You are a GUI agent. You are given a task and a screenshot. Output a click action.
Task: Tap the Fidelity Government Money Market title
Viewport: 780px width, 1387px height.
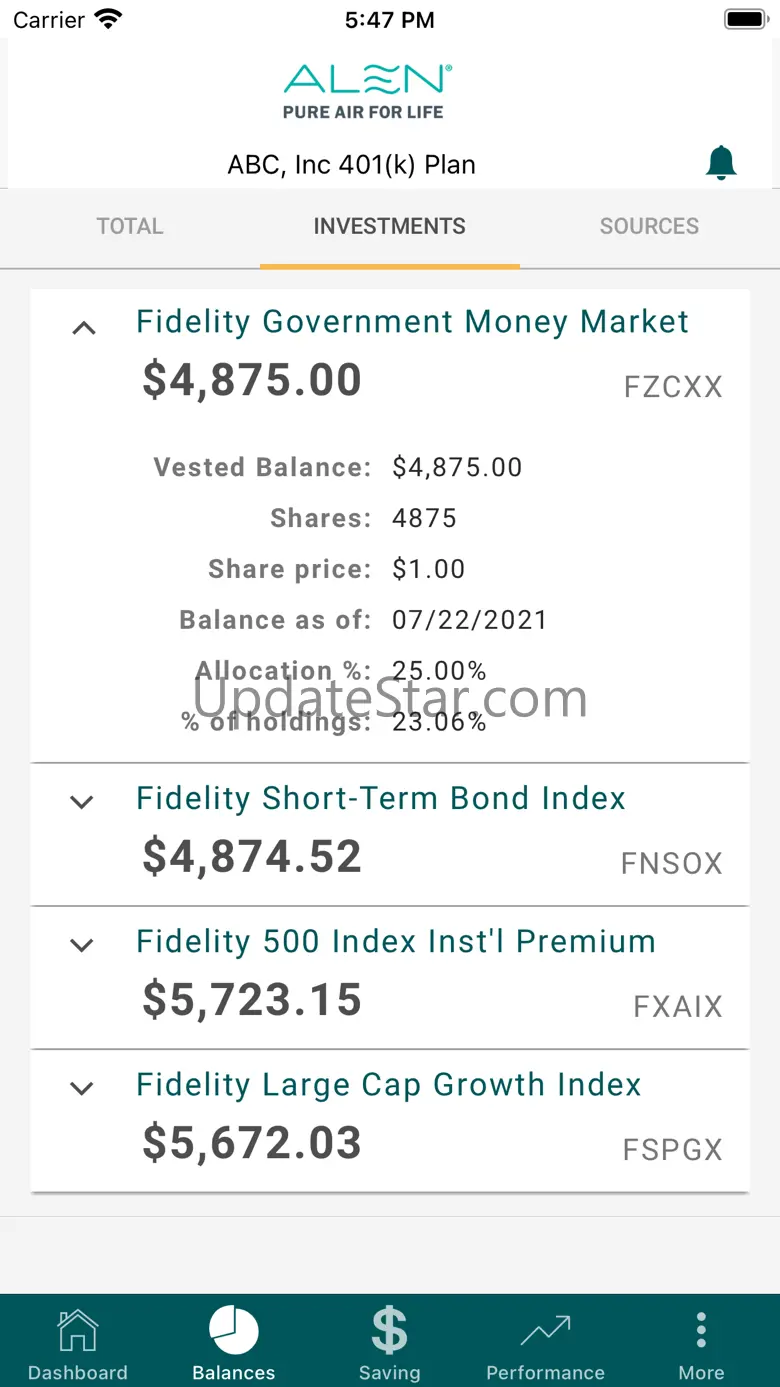(412, 322)
